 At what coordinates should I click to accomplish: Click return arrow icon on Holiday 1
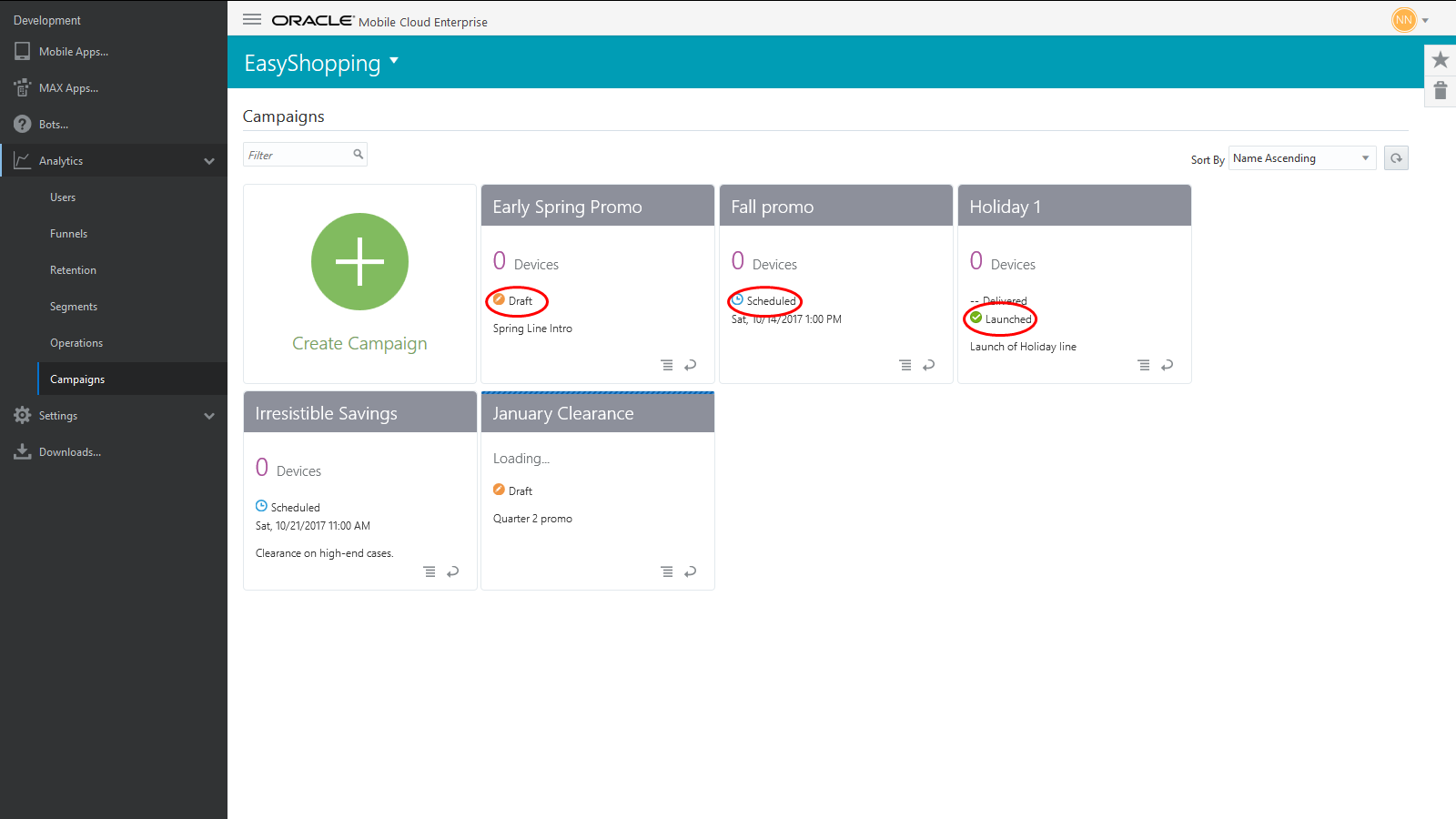[1168, 365]
